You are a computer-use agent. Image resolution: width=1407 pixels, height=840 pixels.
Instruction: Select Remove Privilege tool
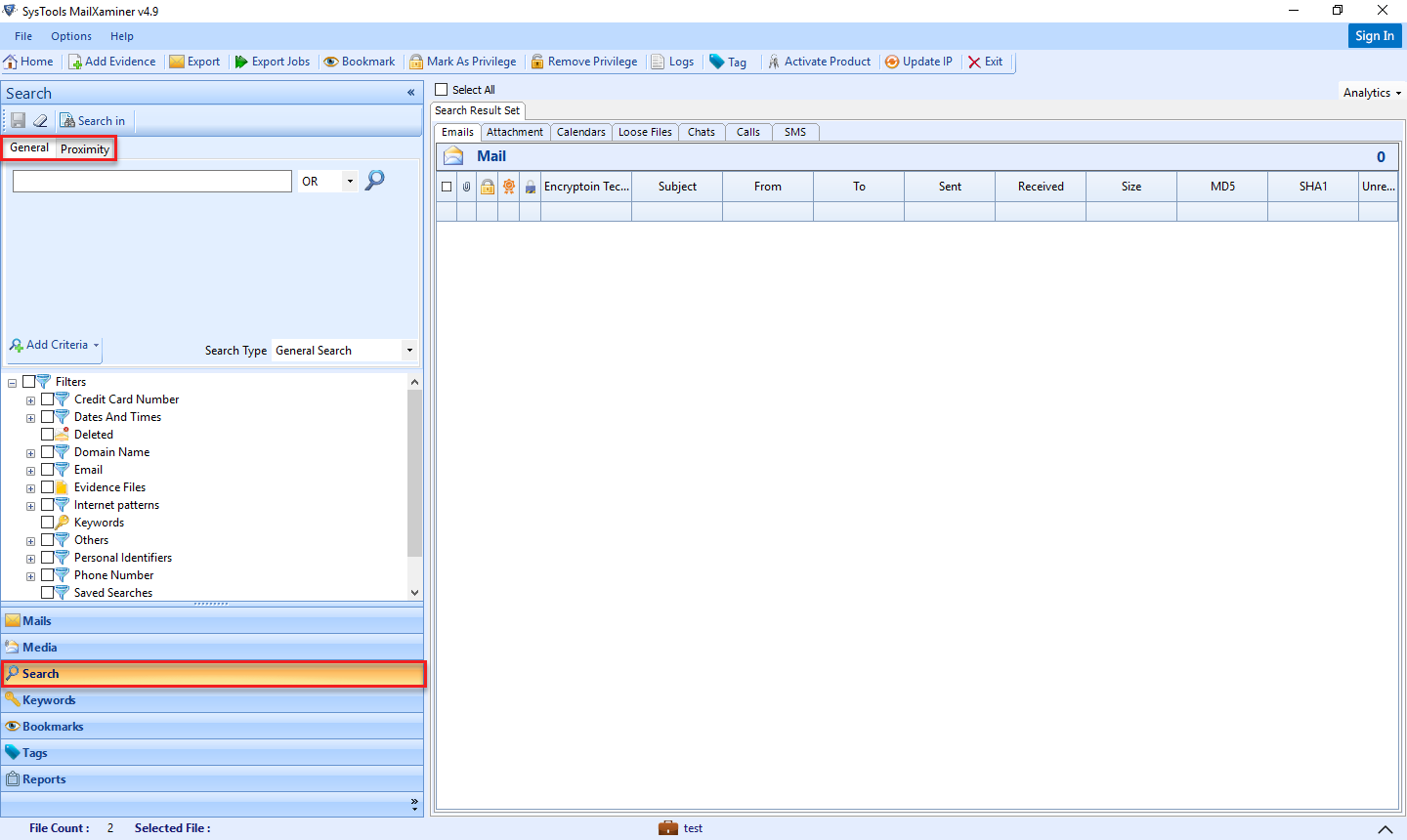tap(584, 62)
